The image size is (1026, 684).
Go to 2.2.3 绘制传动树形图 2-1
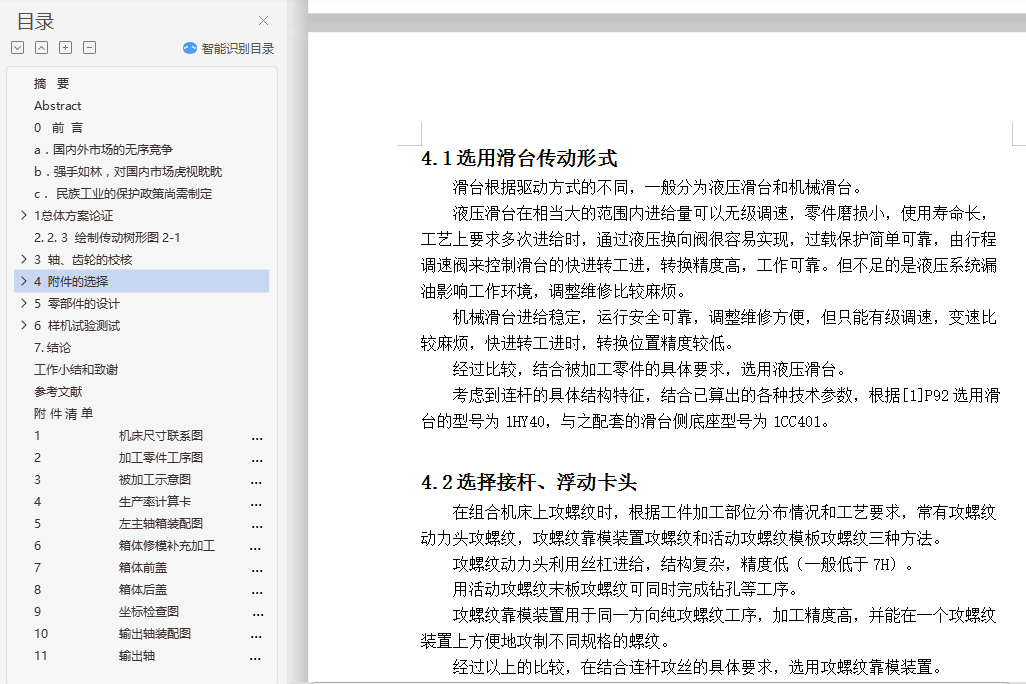point(107,238)
